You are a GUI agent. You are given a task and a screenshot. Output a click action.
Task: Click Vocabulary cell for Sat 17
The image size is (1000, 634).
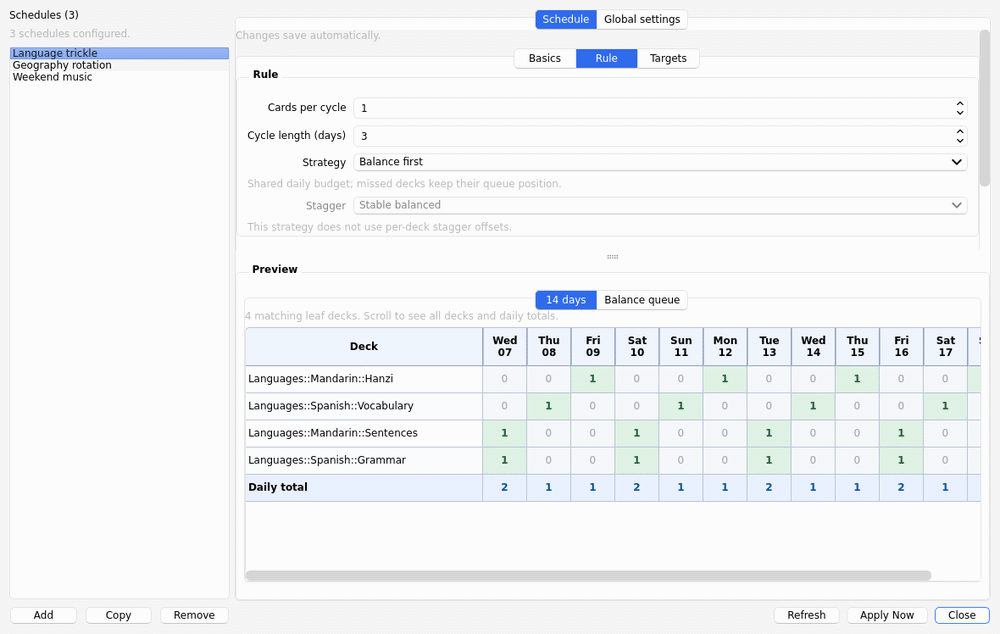pyautogui.click(x=945, y=406)
